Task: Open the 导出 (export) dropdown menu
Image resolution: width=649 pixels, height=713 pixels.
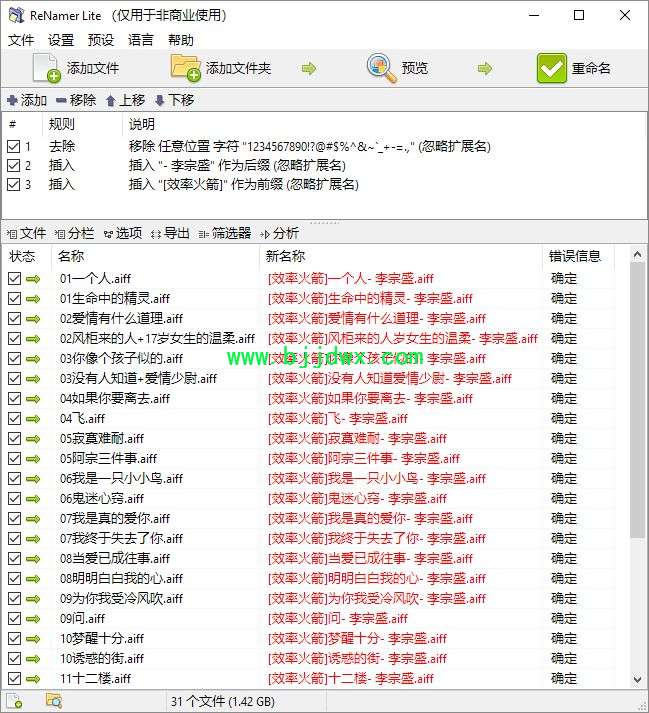Action: tap(170, 234)
